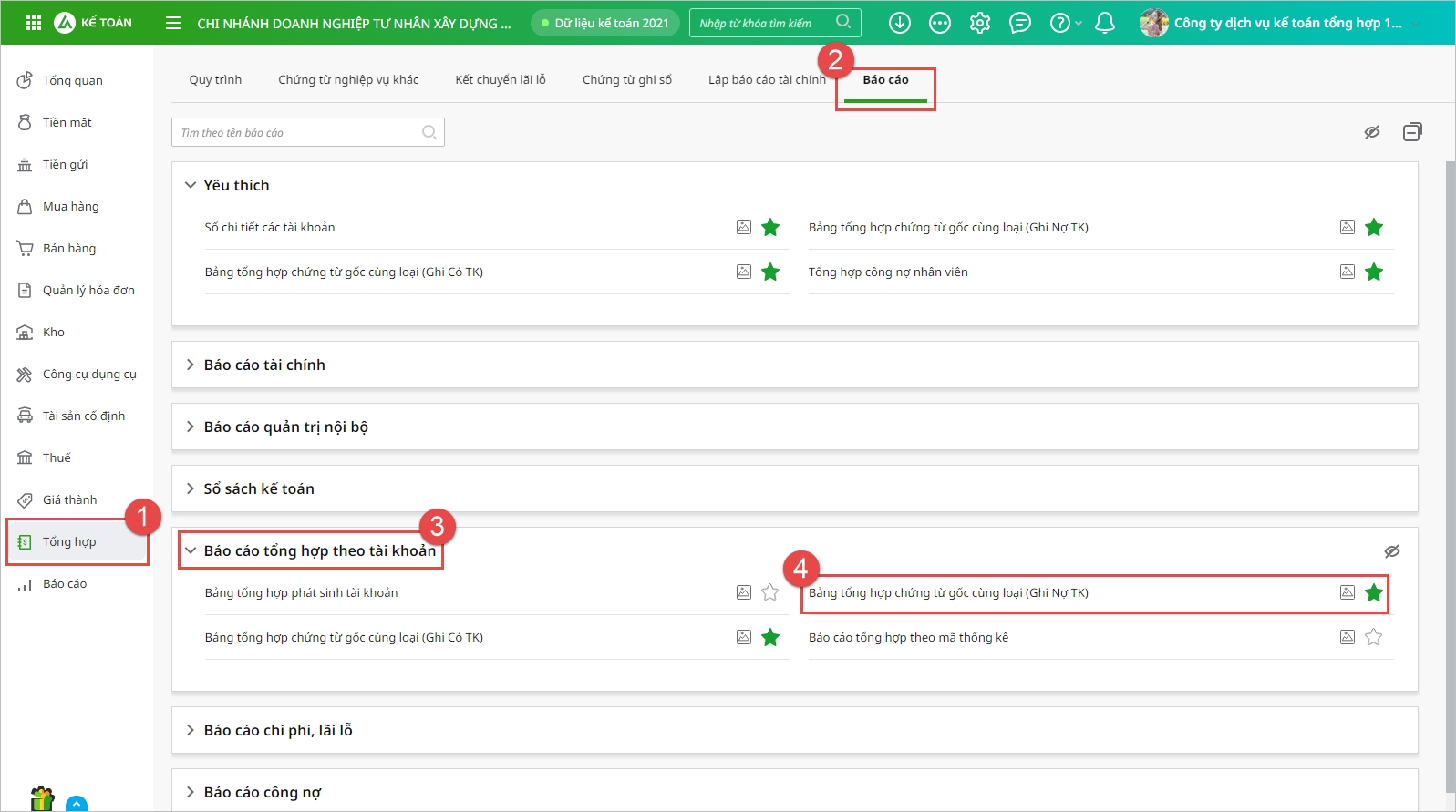Click the collapse all sections icon
Screen dimensions: 1456x812
[x=1412, y=132]
